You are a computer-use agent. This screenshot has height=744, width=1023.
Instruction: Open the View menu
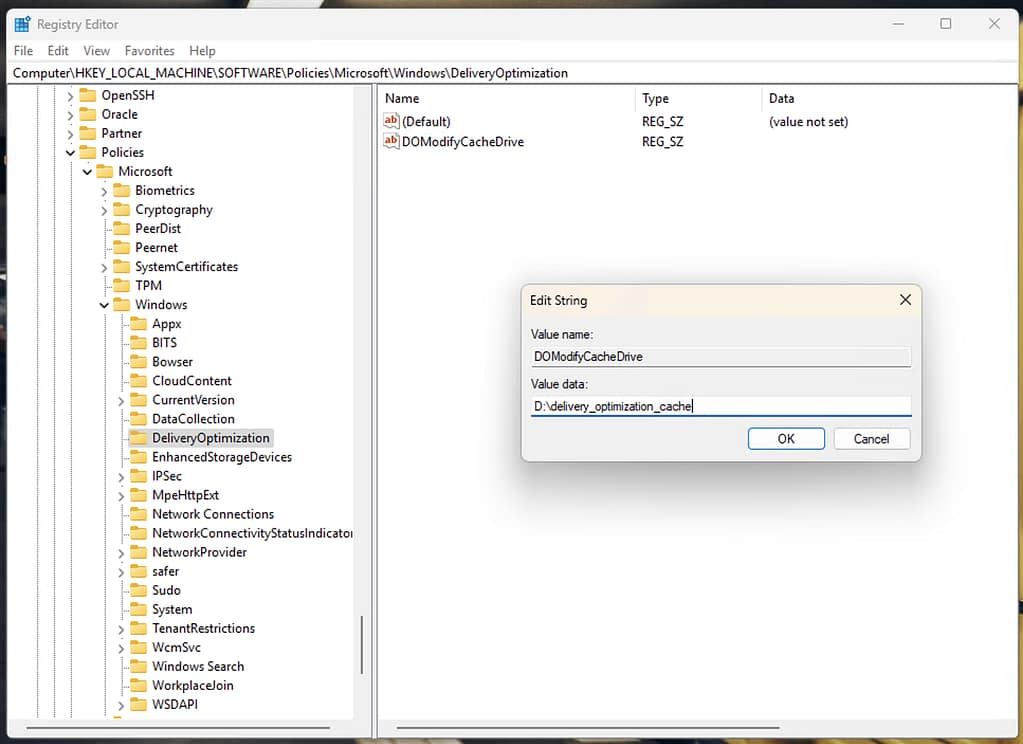click(96, 50)
